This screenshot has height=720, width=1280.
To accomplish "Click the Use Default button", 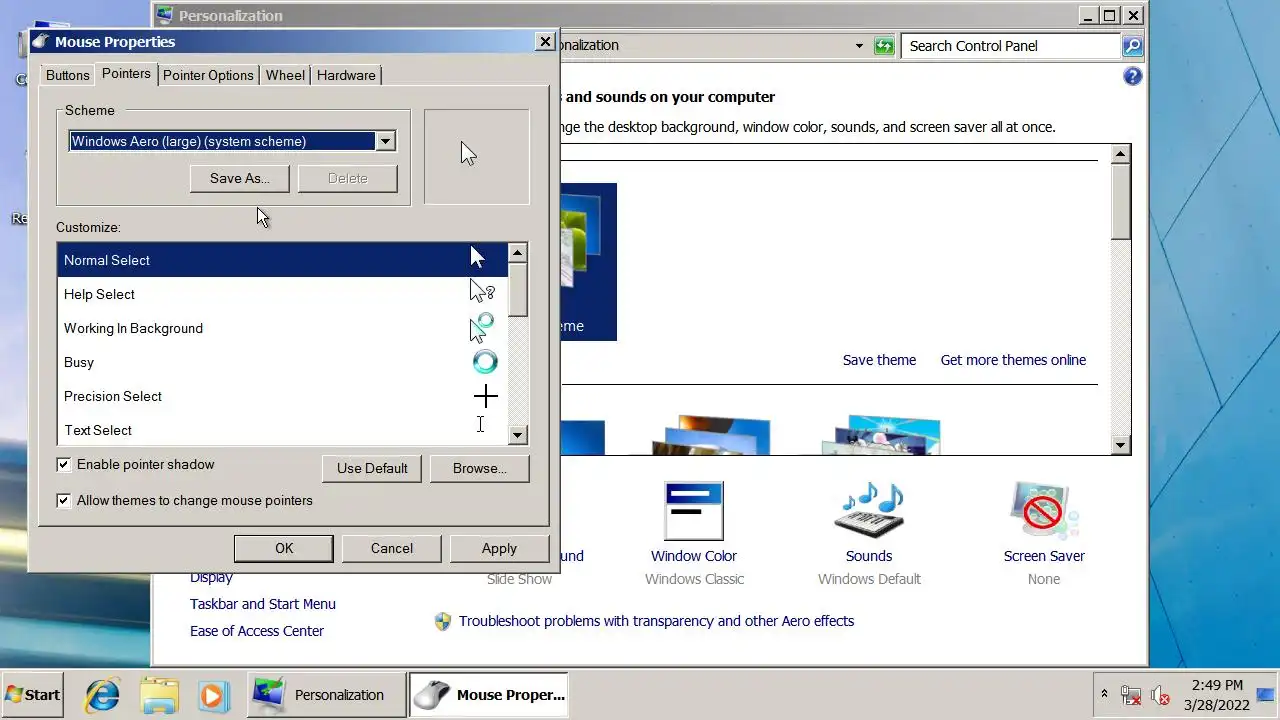I will coord(372,468).
